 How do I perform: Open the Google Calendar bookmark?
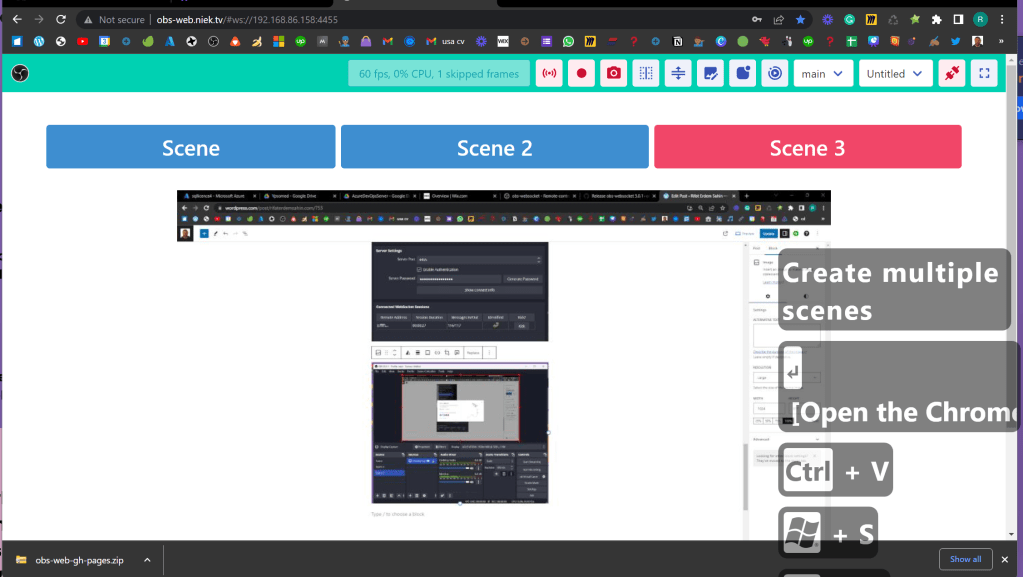tap(104, 41)
